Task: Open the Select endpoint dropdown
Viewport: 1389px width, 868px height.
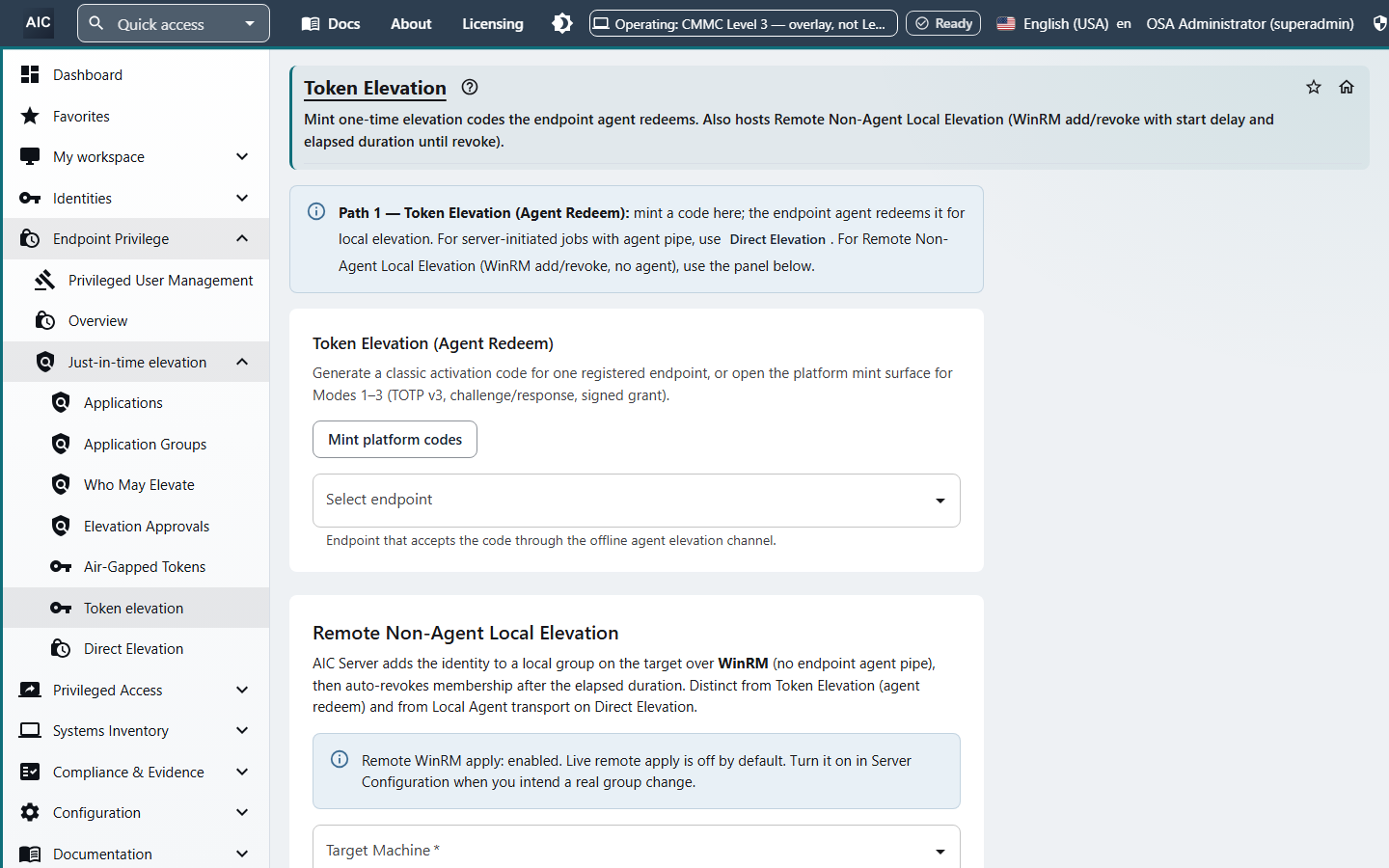Action: (x=637, y=500)
